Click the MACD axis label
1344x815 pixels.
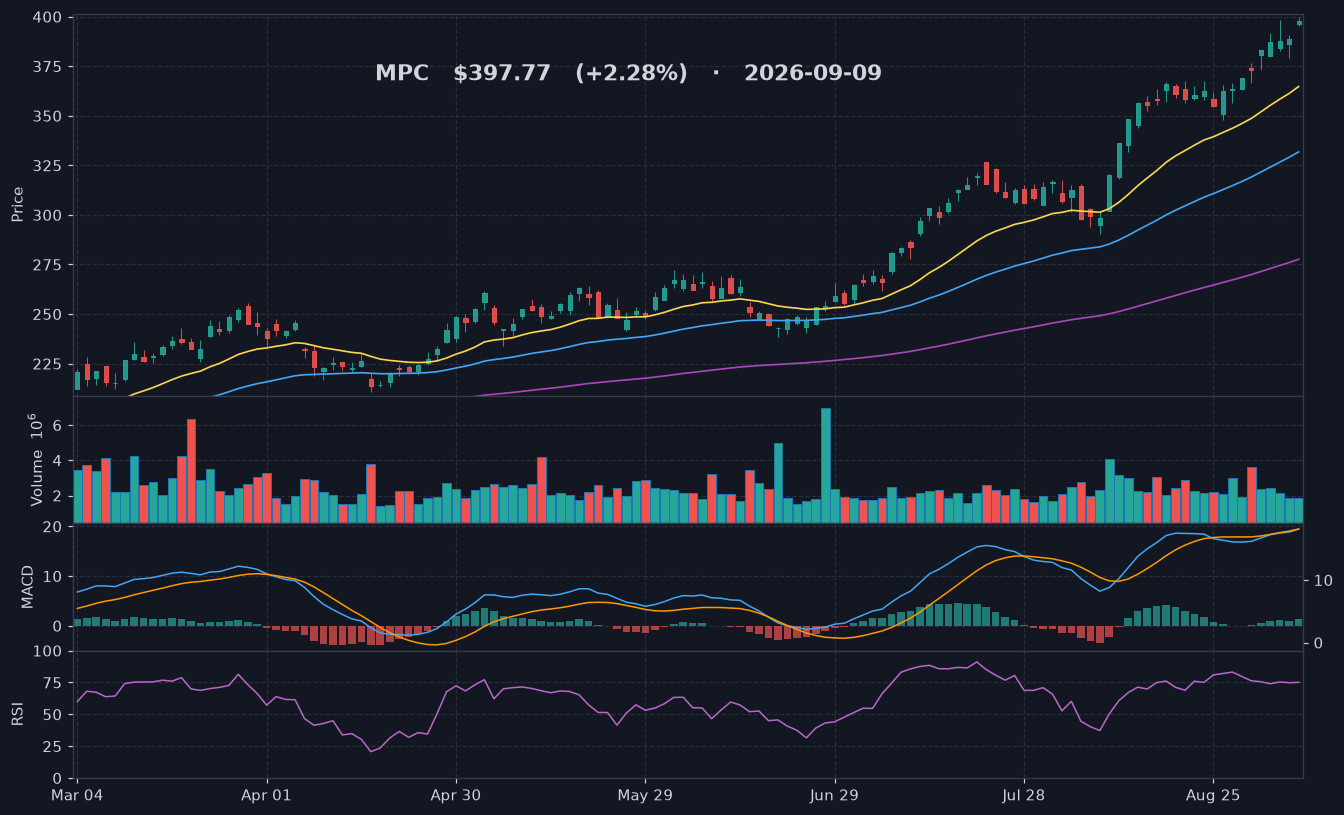click(28, 586)
